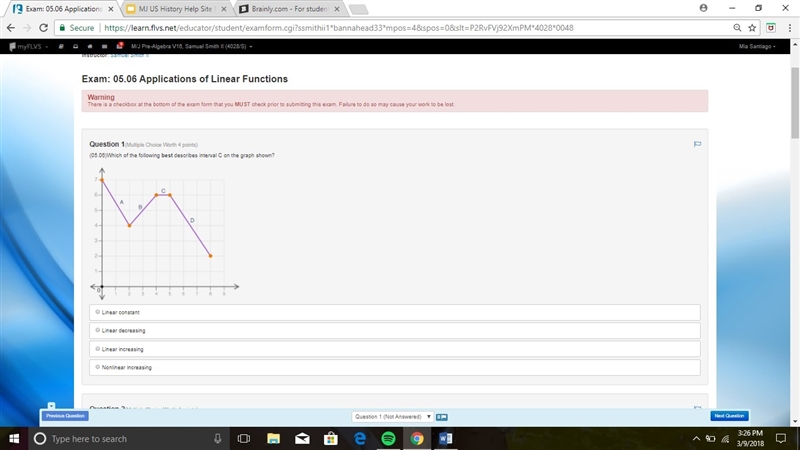Open the Mia Santiago user menu

(x=757, y=46)
